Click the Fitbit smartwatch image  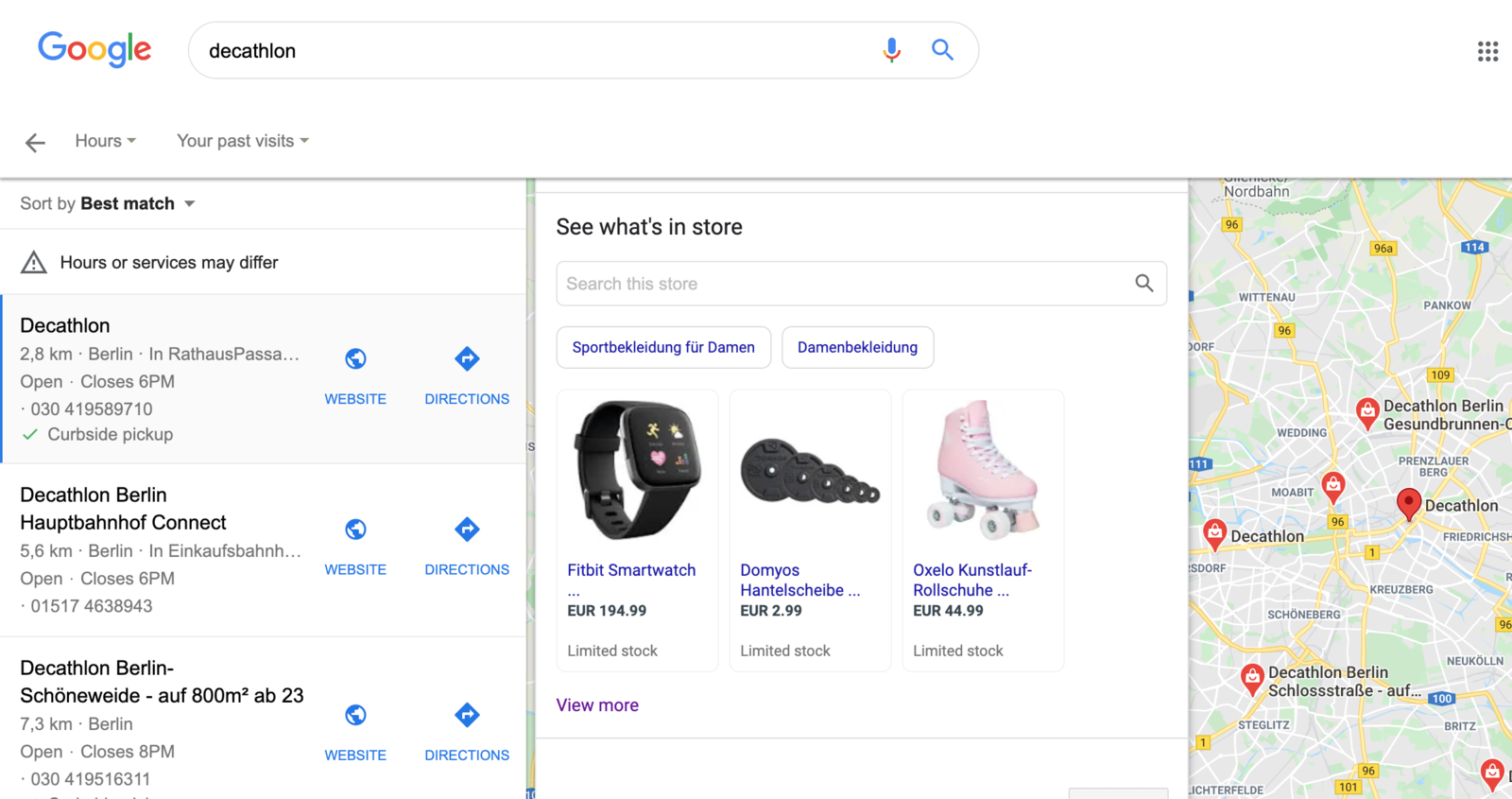(x=638, y=470)
